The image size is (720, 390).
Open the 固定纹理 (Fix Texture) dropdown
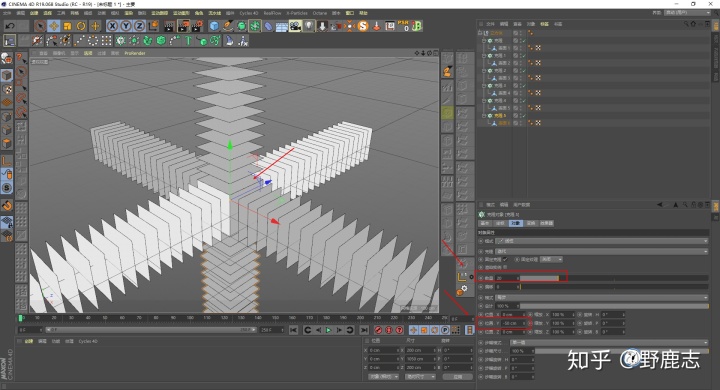(551, 260)
